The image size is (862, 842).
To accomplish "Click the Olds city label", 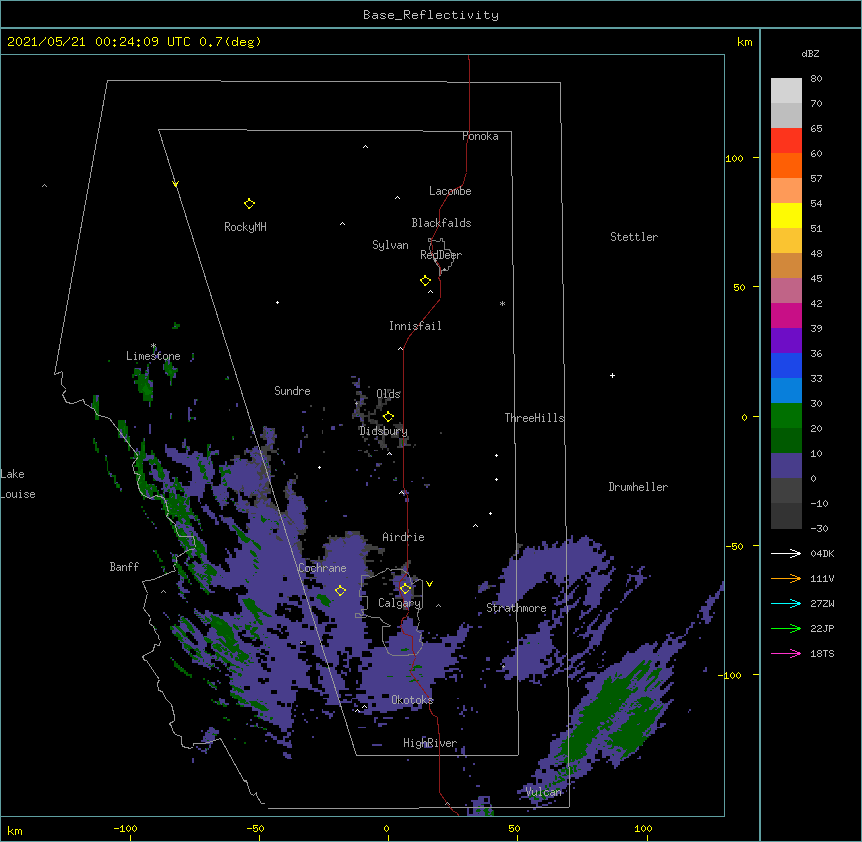I will tap(388, 394).
